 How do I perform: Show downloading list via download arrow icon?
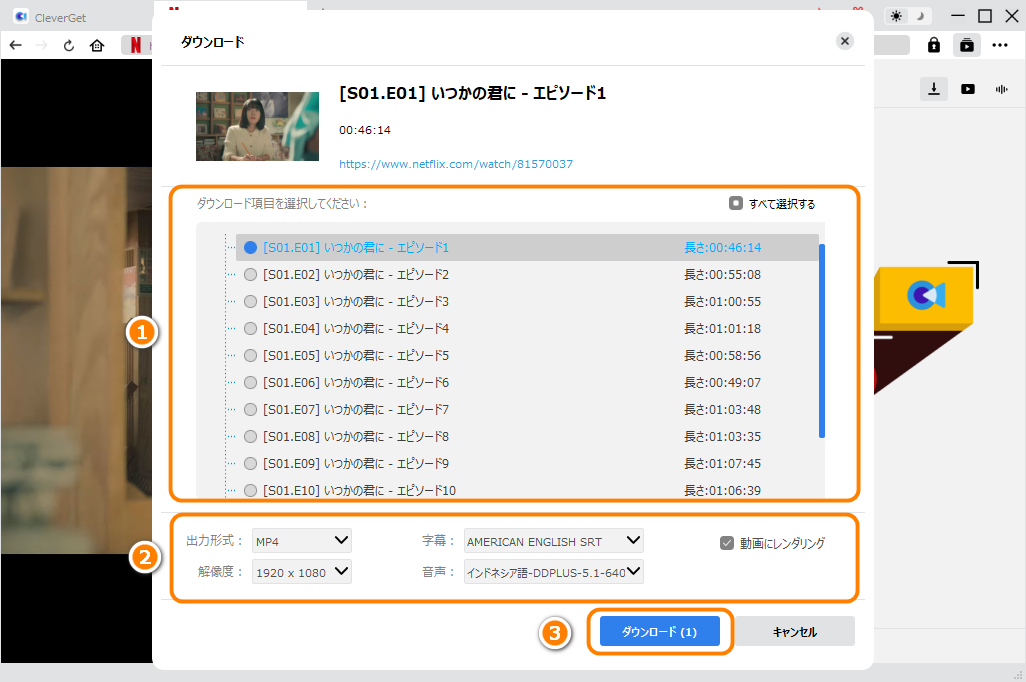(934, 89)
